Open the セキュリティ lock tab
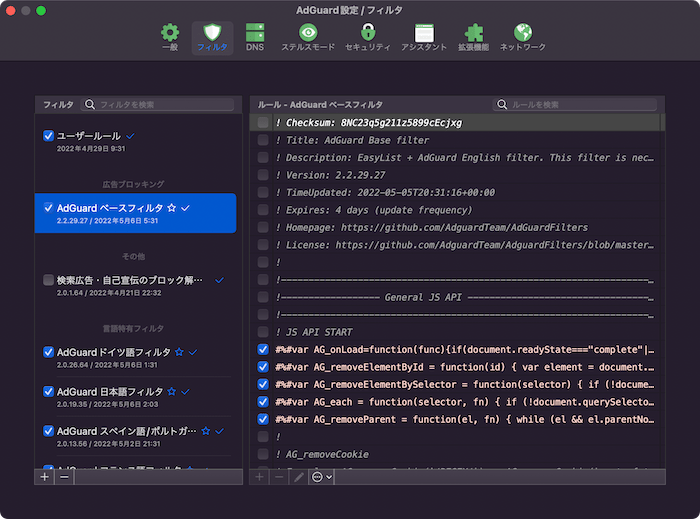 368,37
